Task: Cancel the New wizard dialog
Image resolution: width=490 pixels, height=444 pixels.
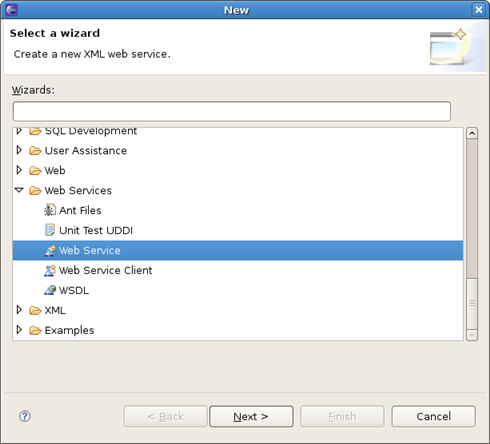Action: pos(433,416)
